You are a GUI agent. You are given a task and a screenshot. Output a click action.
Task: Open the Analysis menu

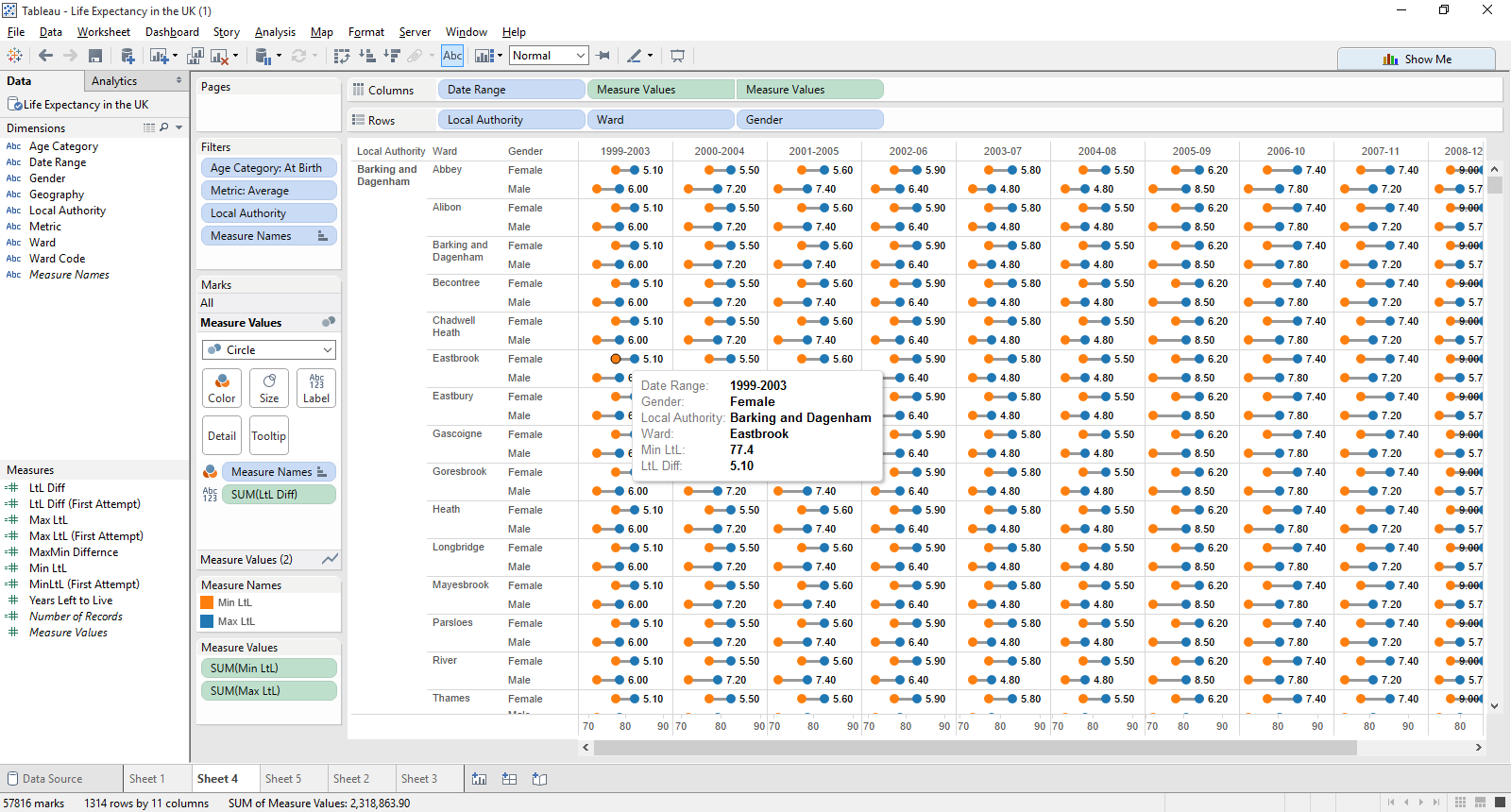point(275,32)
